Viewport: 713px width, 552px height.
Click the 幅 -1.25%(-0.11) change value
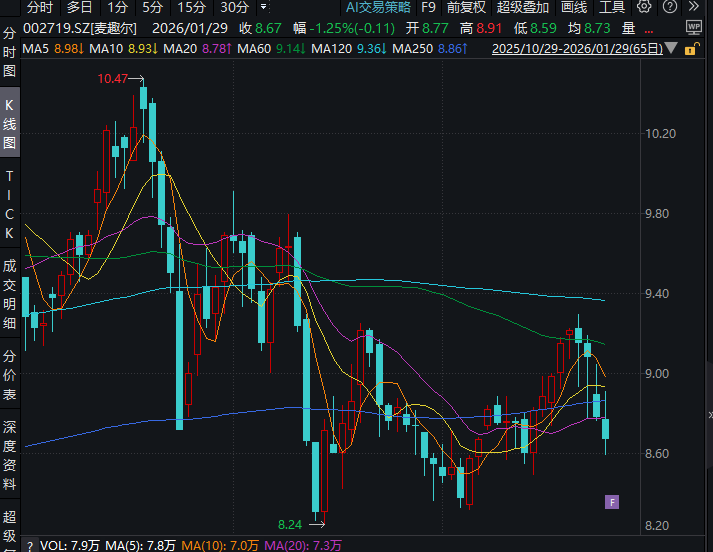tap(344, 29)
